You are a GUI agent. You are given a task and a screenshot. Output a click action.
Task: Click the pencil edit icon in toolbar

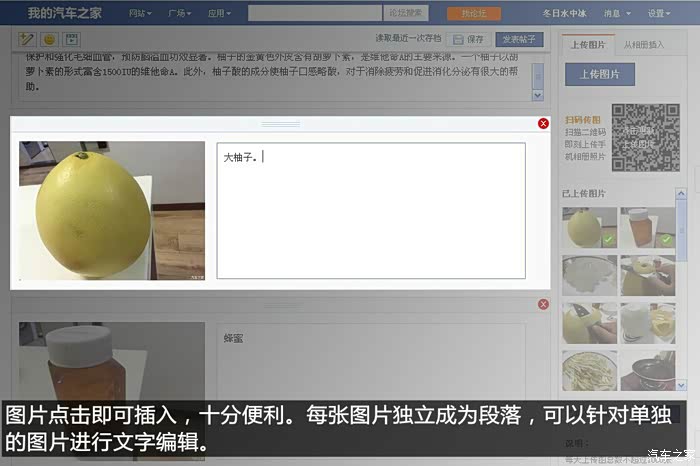point(26,39)
